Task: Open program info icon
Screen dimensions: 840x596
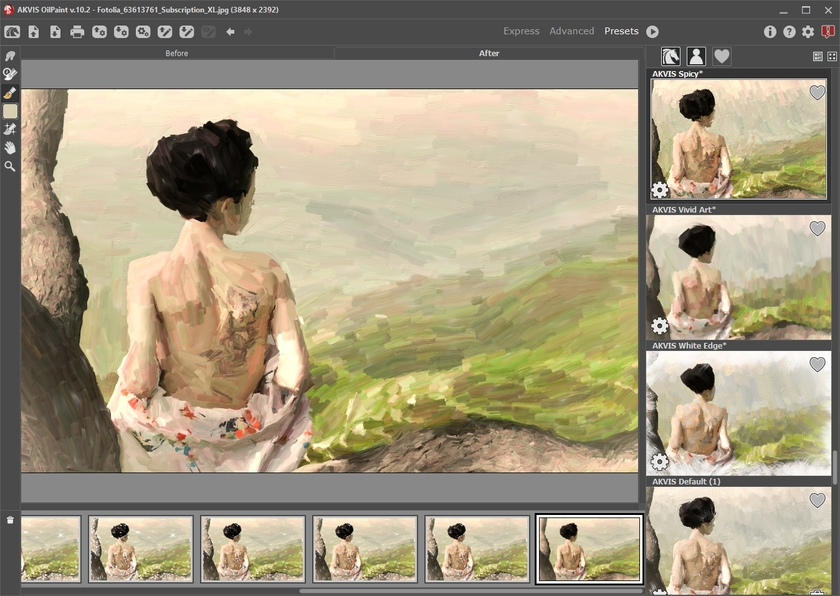Action: pos(770,32)
